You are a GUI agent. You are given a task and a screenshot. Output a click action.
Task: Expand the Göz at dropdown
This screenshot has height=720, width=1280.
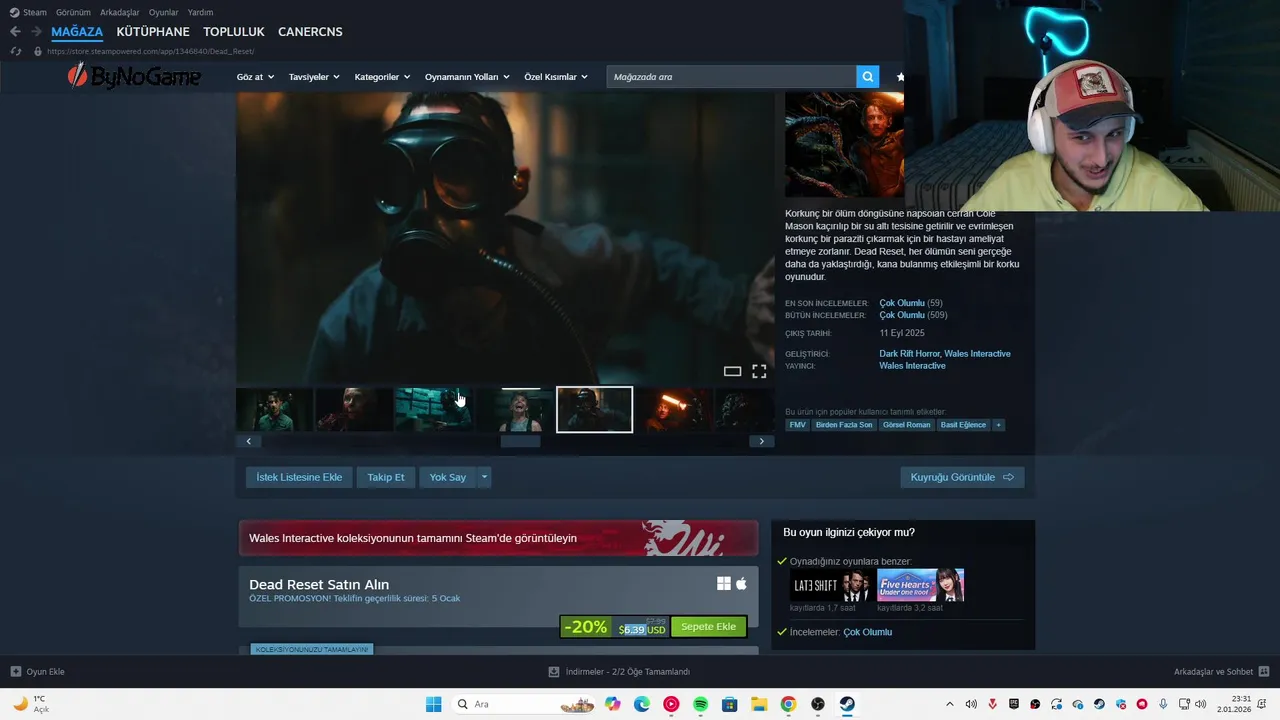pos(255,77)
